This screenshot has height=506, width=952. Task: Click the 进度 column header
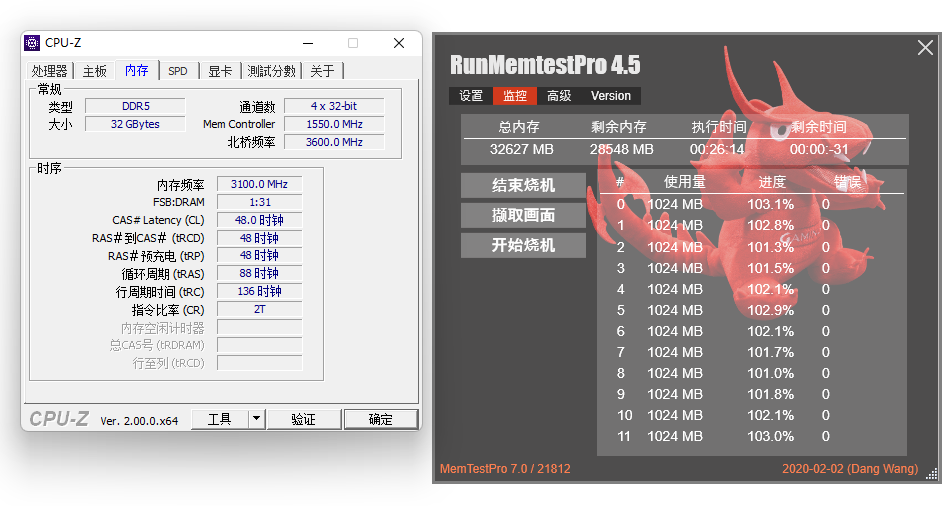pyautogui.click(x=772, y=182)
